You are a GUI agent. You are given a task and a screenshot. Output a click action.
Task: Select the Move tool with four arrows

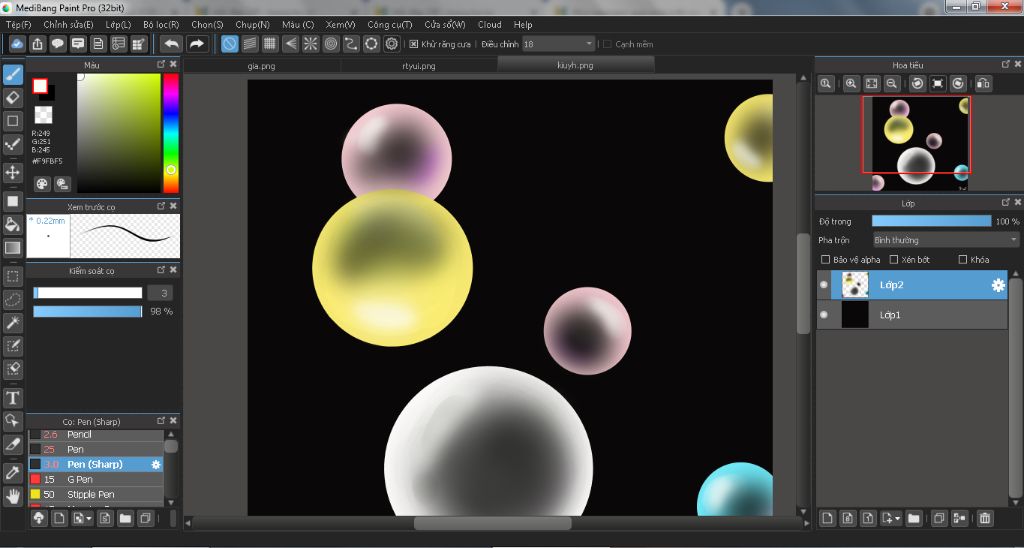[12, 172]
